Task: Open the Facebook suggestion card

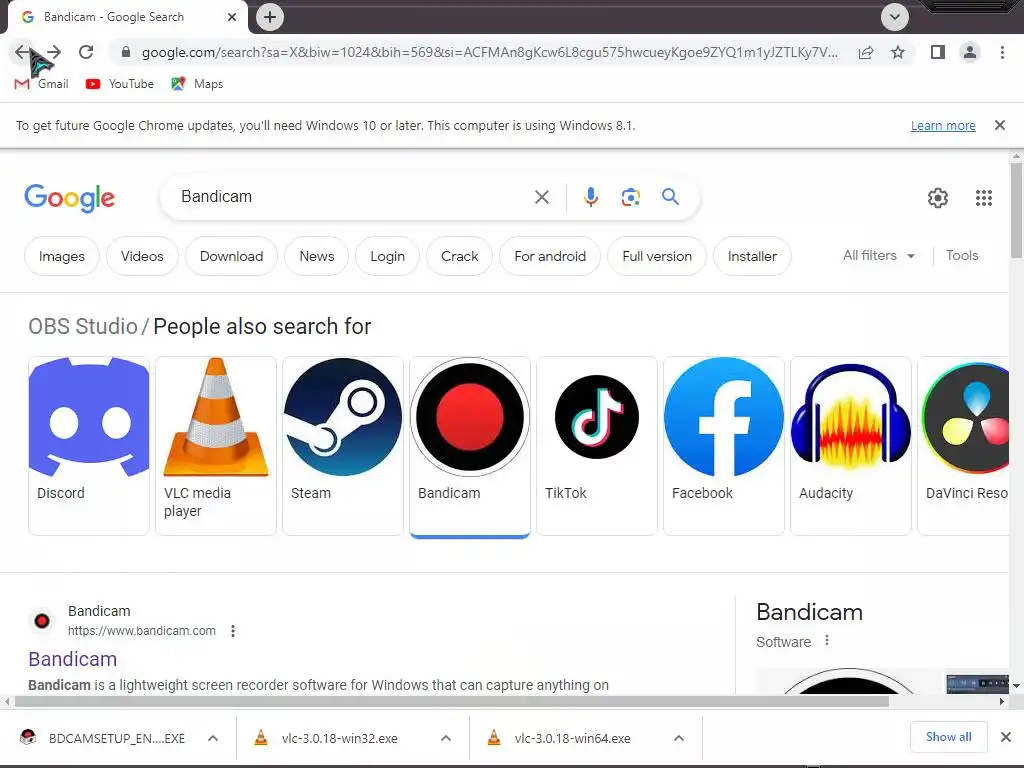Action: (x=724, y=445)
